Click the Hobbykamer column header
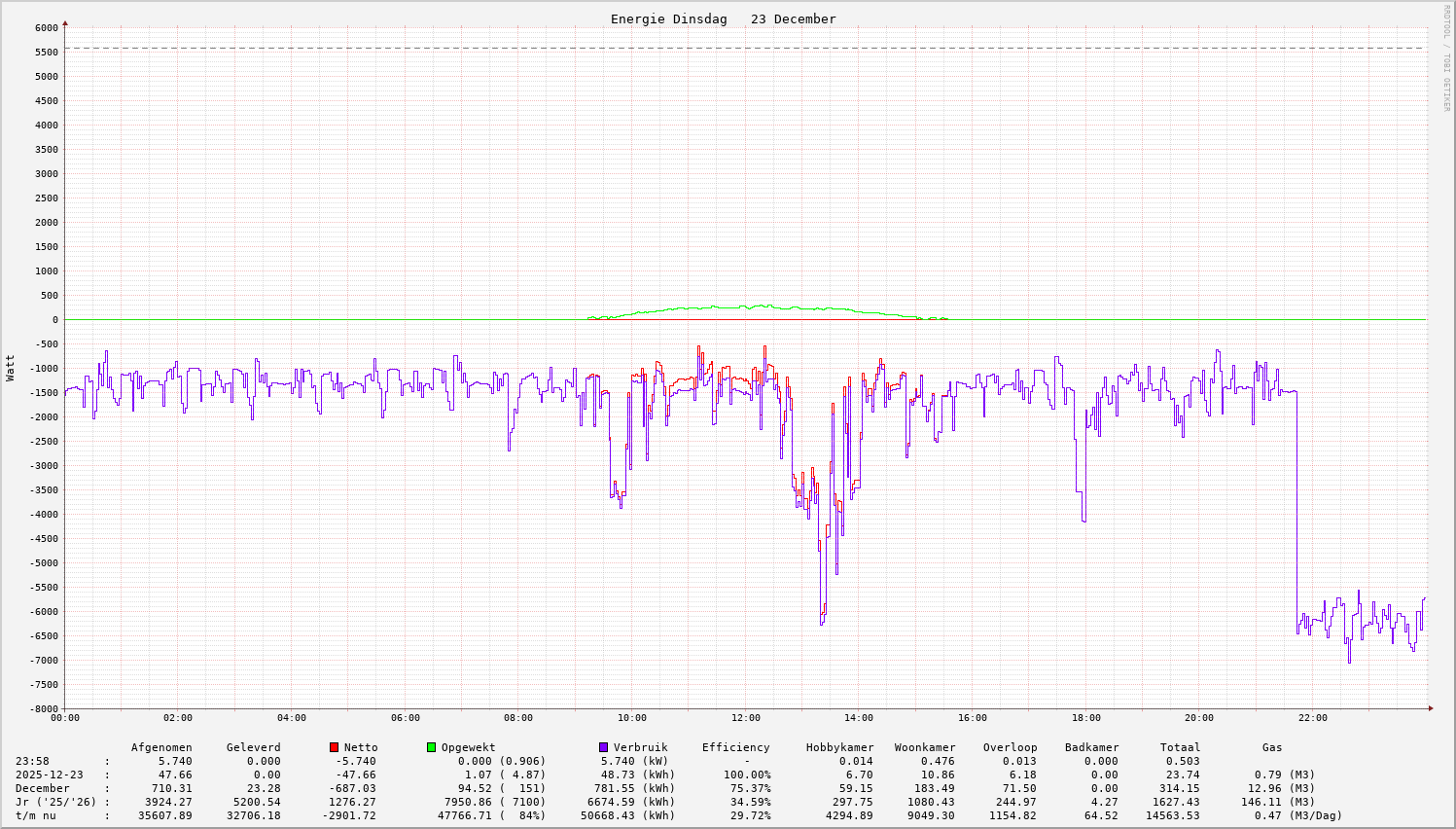Image resolution: width=1456 pixels, height=829 pixels. 839,748
